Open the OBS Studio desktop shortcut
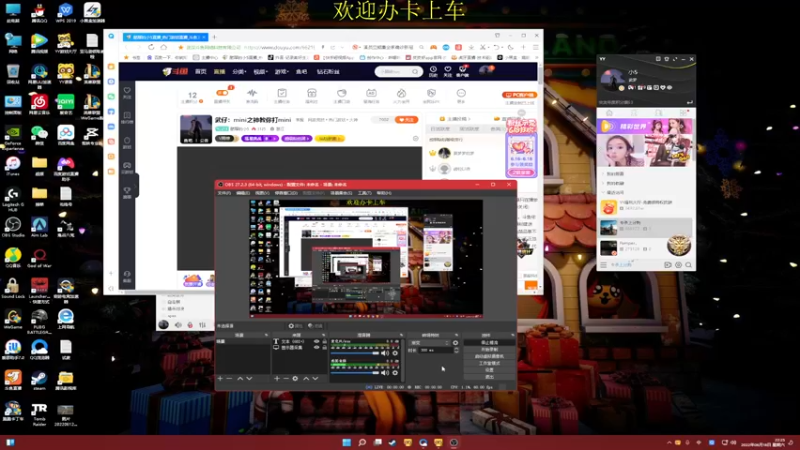The width and height of the screenshot is (800, 450). pos(13,227)
